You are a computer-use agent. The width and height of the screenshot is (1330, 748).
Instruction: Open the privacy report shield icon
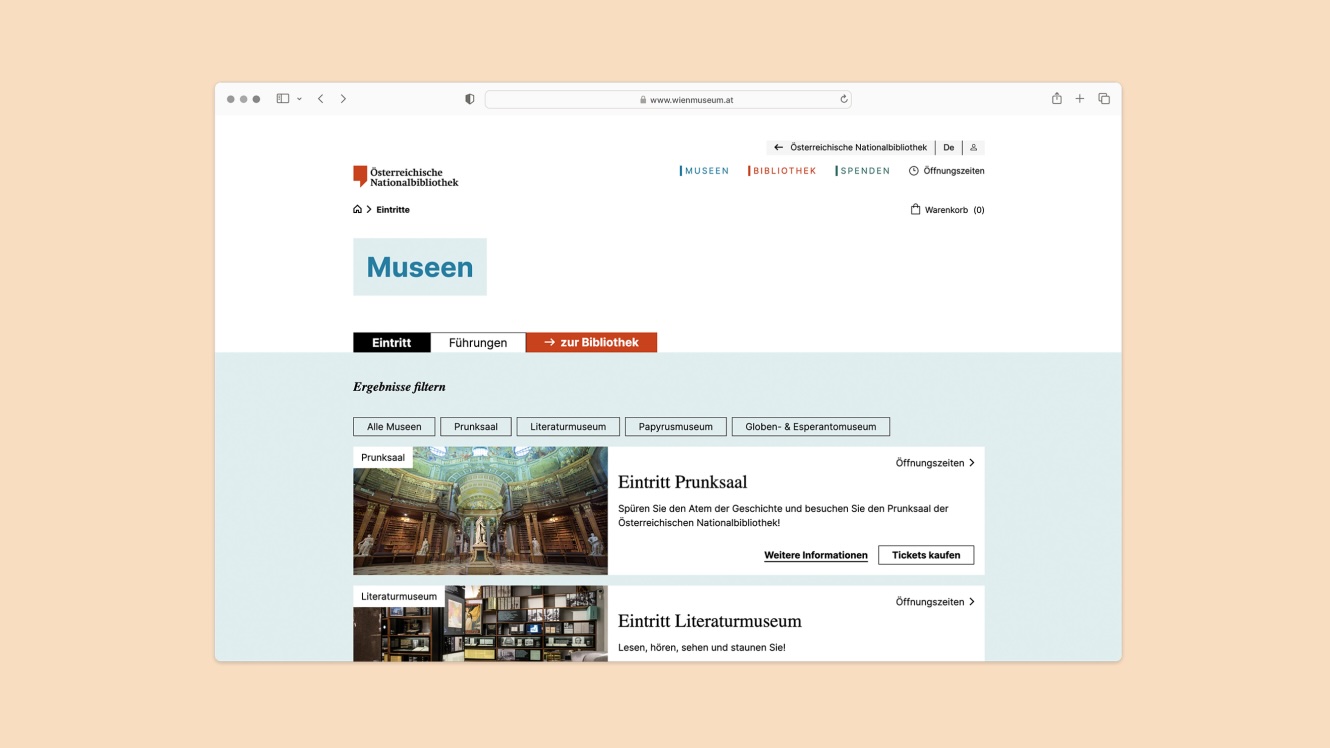(x=470, y=99)
